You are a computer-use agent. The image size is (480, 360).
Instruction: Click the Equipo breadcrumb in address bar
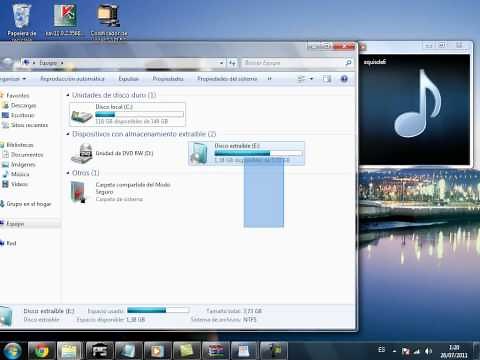coord(48,63)
